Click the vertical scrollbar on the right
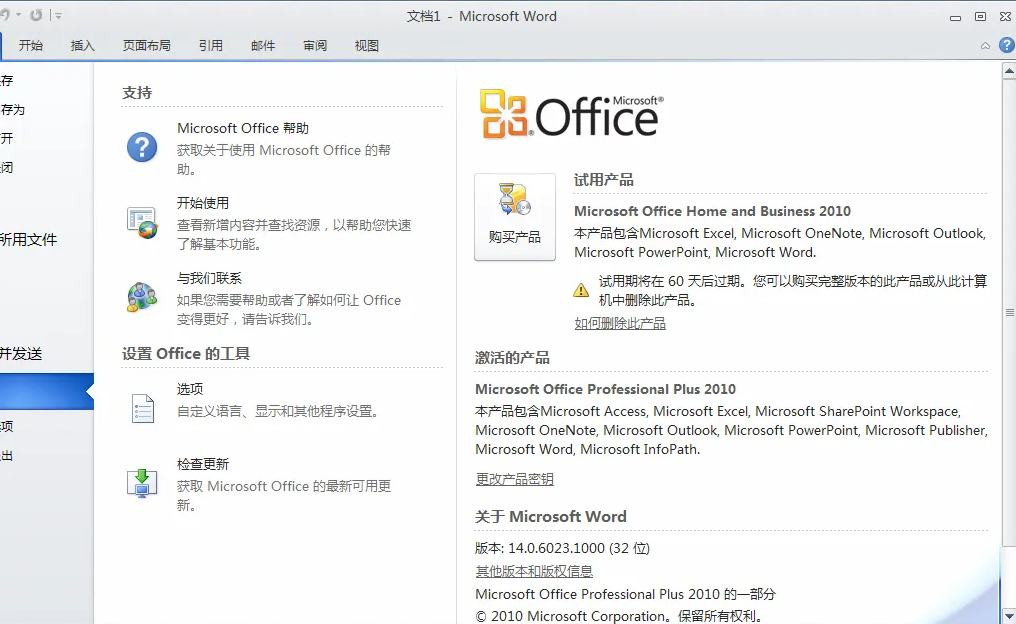Screen dimensions: 1016x624 pyautogui.click(x=1009, y=312)
